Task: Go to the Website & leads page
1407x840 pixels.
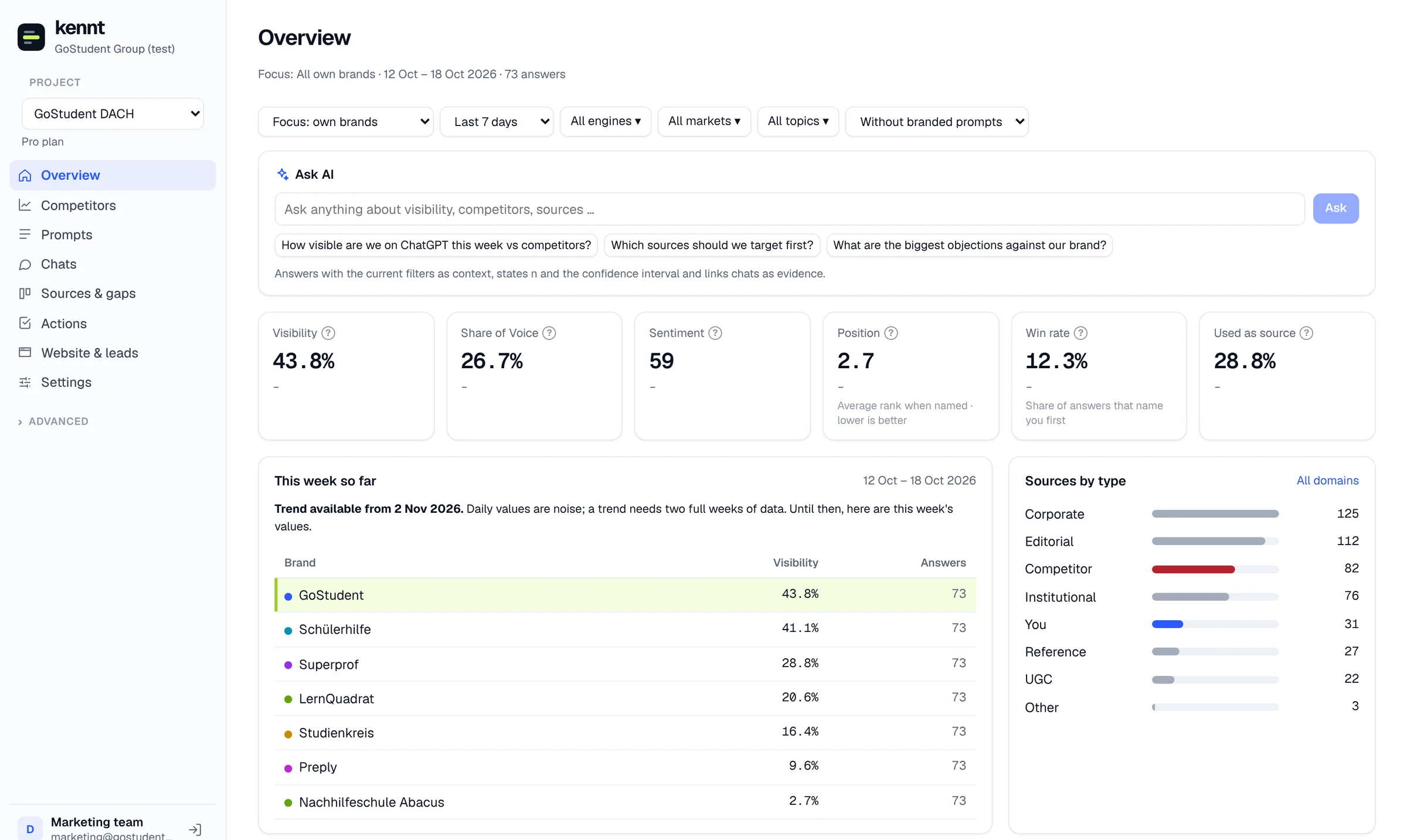Action: (x=113, y=352)
